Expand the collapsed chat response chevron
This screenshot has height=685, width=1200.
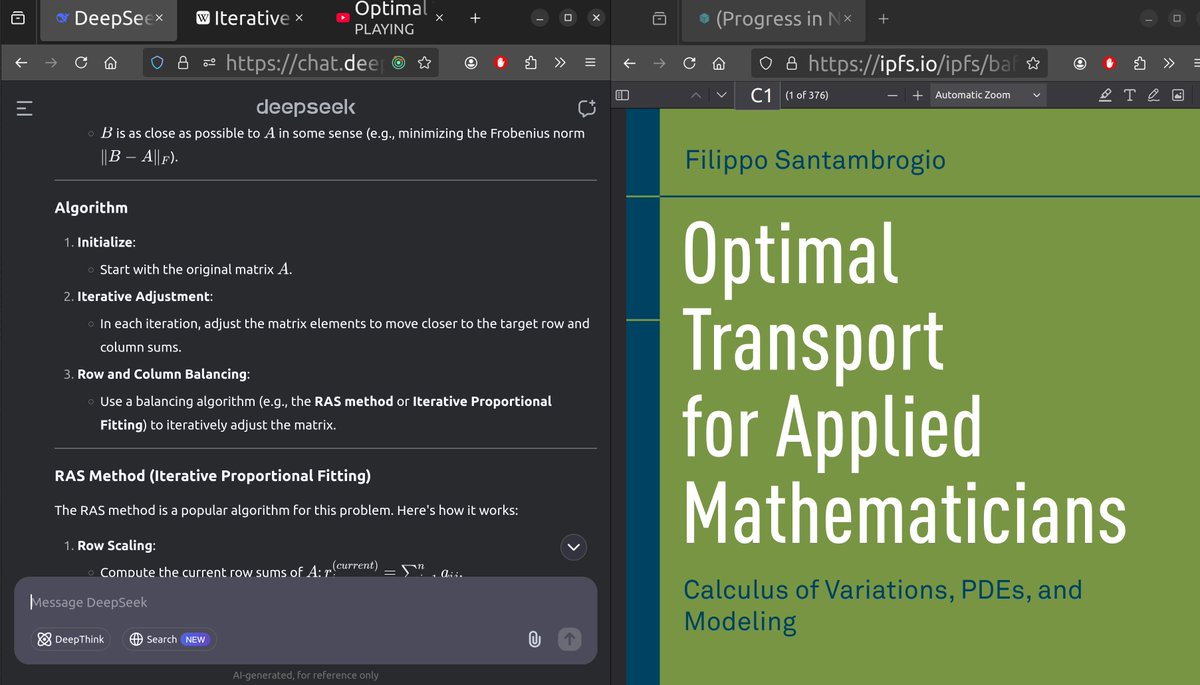573,547
